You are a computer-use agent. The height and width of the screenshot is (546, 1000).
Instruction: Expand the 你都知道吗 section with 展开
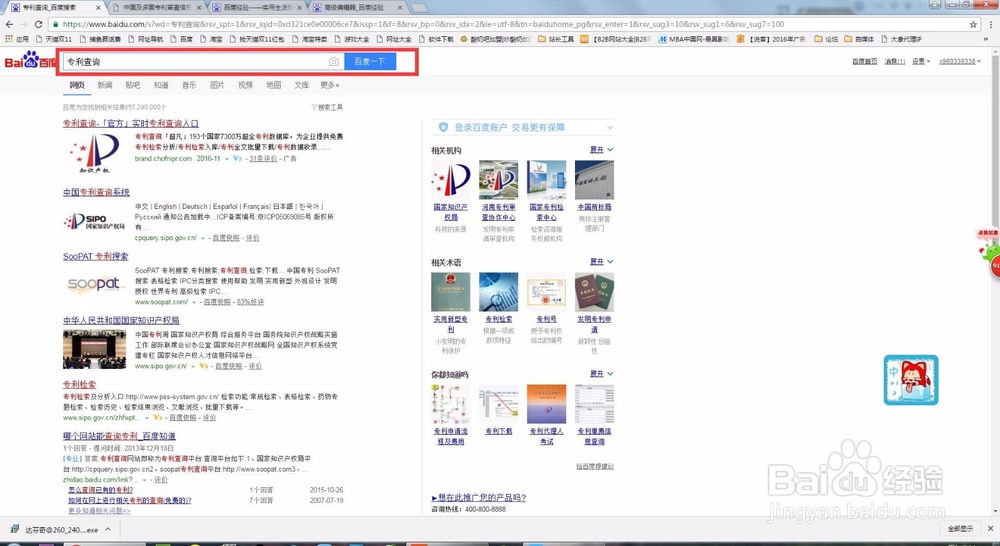[x=601, y=374]
